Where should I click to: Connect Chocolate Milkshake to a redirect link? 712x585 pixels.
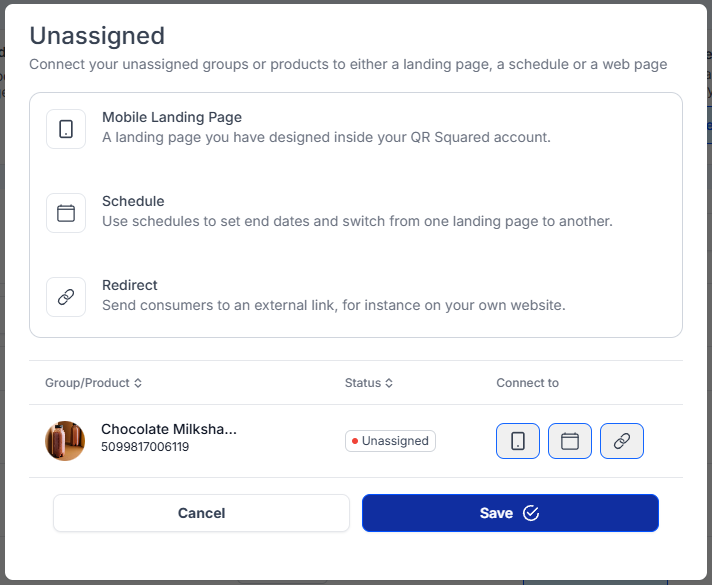coord(622,441)
